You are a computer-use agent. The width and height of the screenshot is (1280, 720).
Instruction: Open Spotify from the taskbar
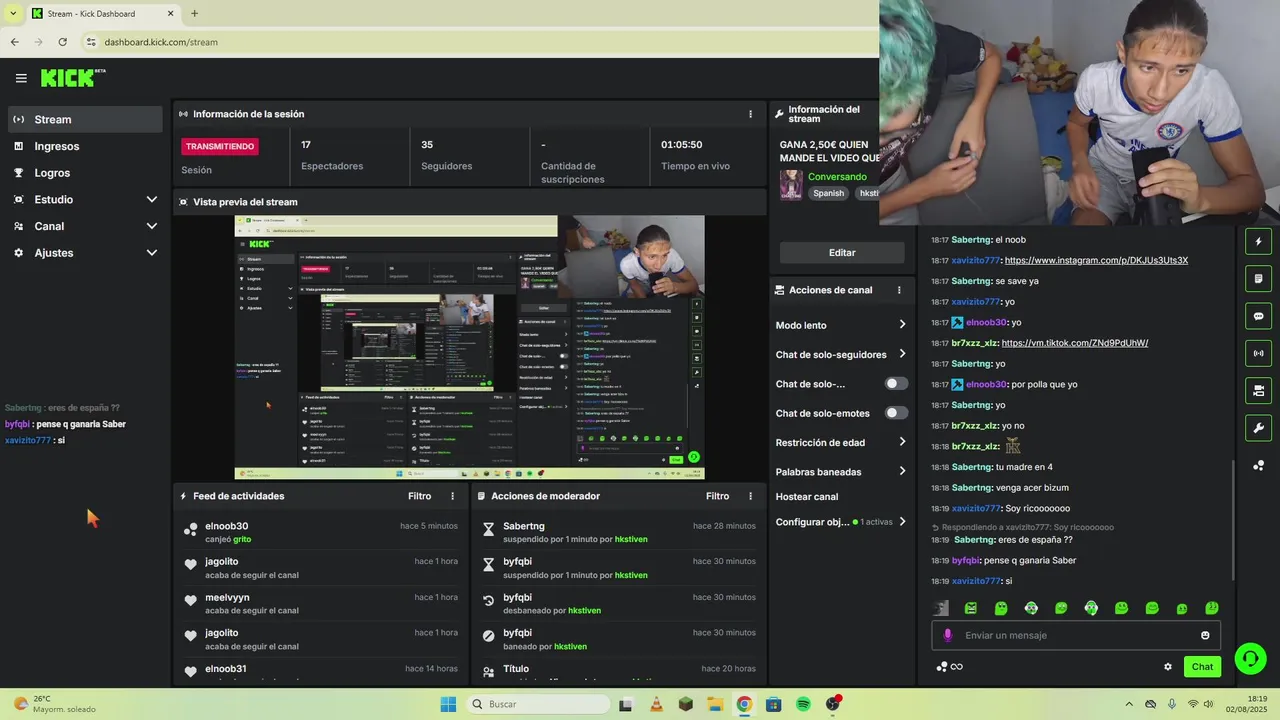point(803,704)
